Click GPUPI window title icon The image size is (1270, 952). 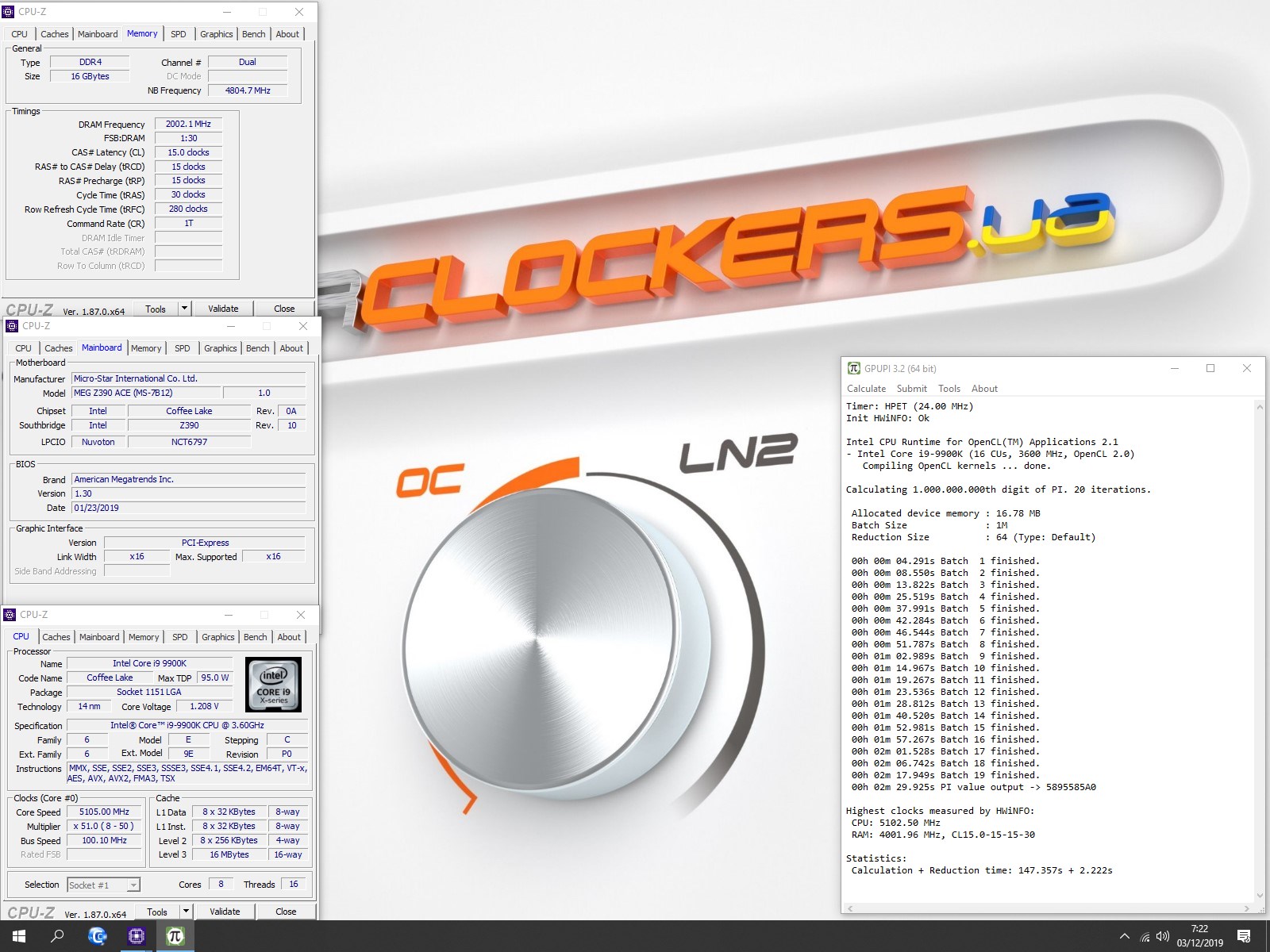point(854,368)
